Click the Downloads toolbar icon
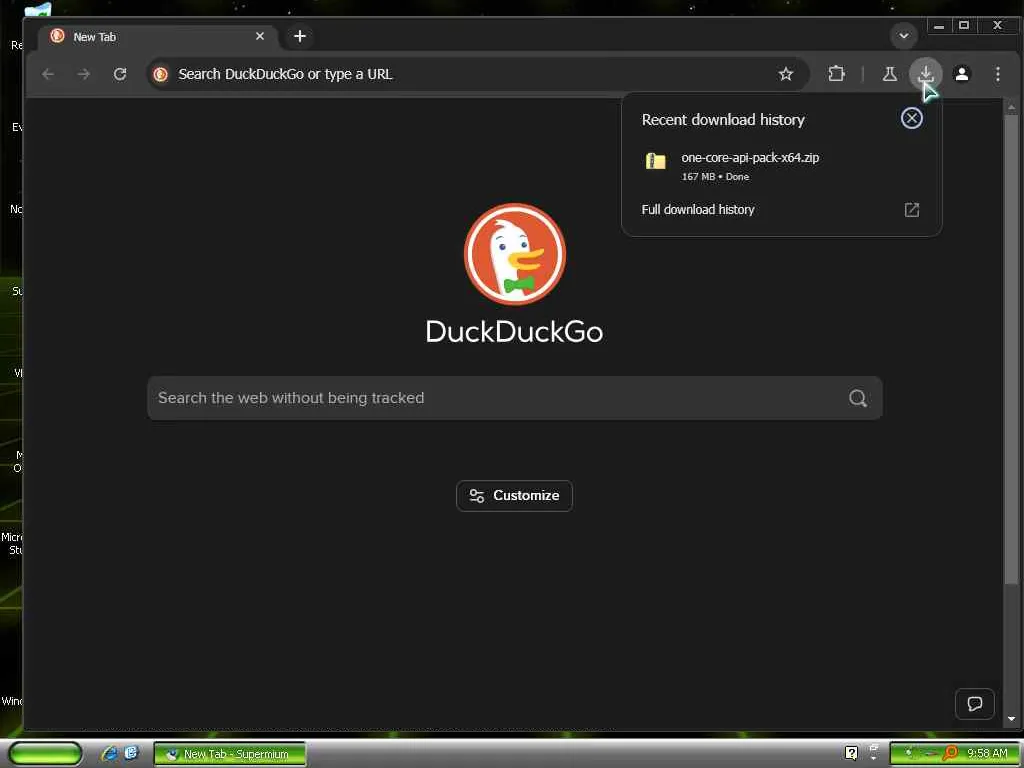 tap(925, 74)
